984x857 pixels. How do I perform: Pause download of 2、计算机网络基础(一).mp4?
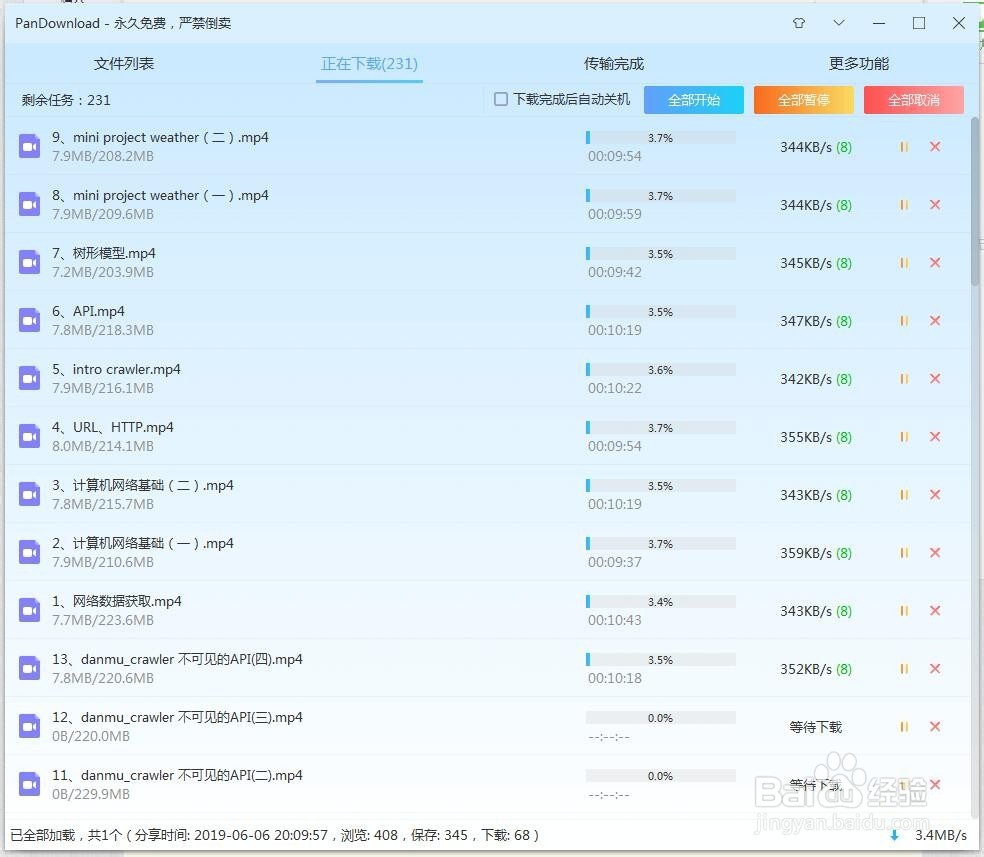[x=904, y=553]
